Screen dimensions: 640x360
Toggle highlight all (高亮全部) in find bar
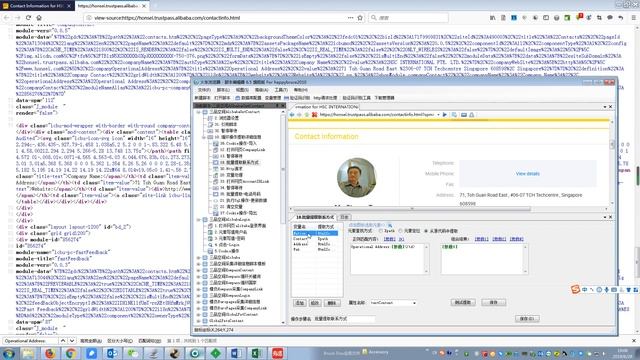(x=91, y=341)
